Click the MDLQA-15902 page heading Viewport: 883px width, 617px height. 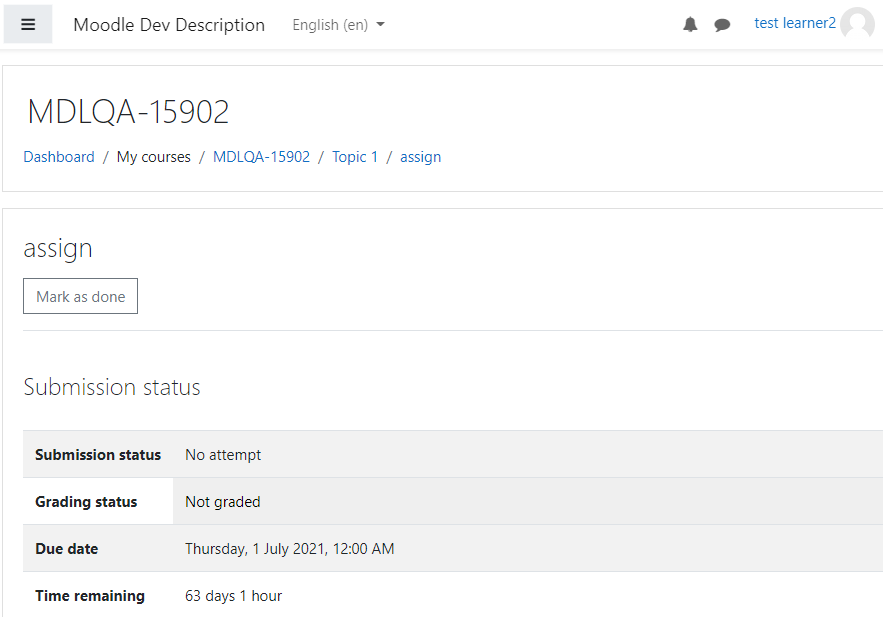click(128, 111)
